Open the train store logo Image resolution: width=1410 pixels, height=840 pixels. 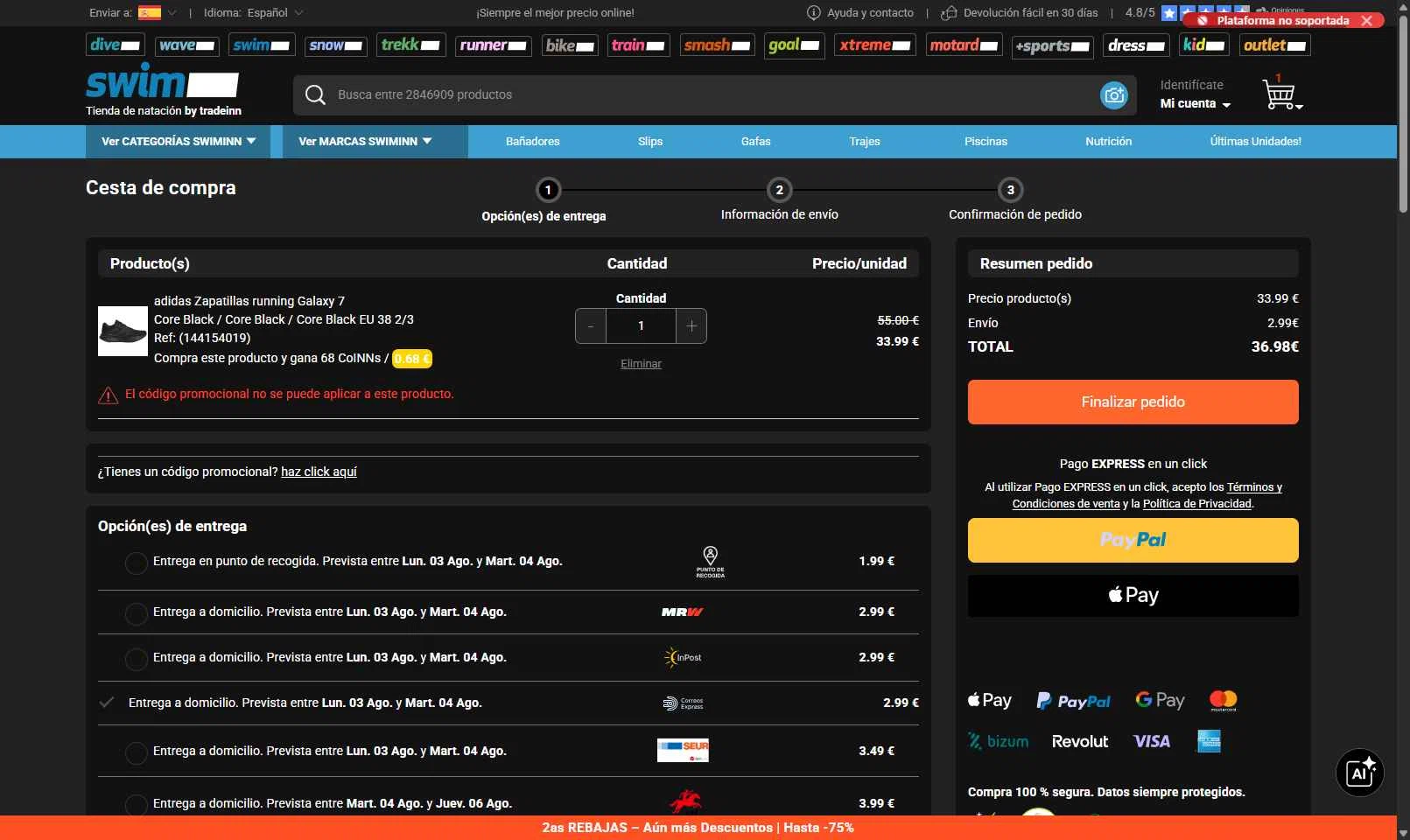638,45
